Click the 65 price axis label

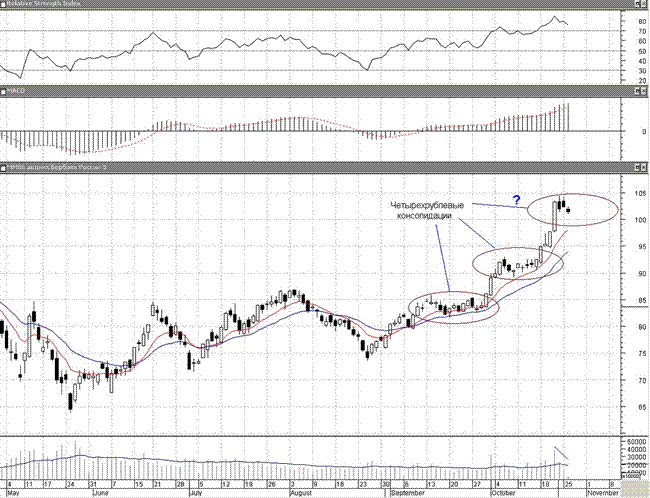coord(641,407)
